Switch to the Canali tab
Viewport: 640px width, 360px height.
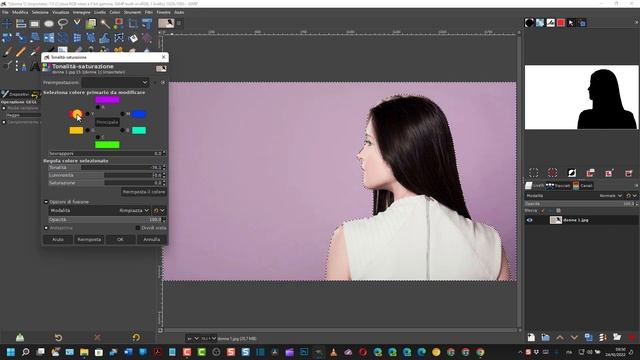[x=583, y=186]
